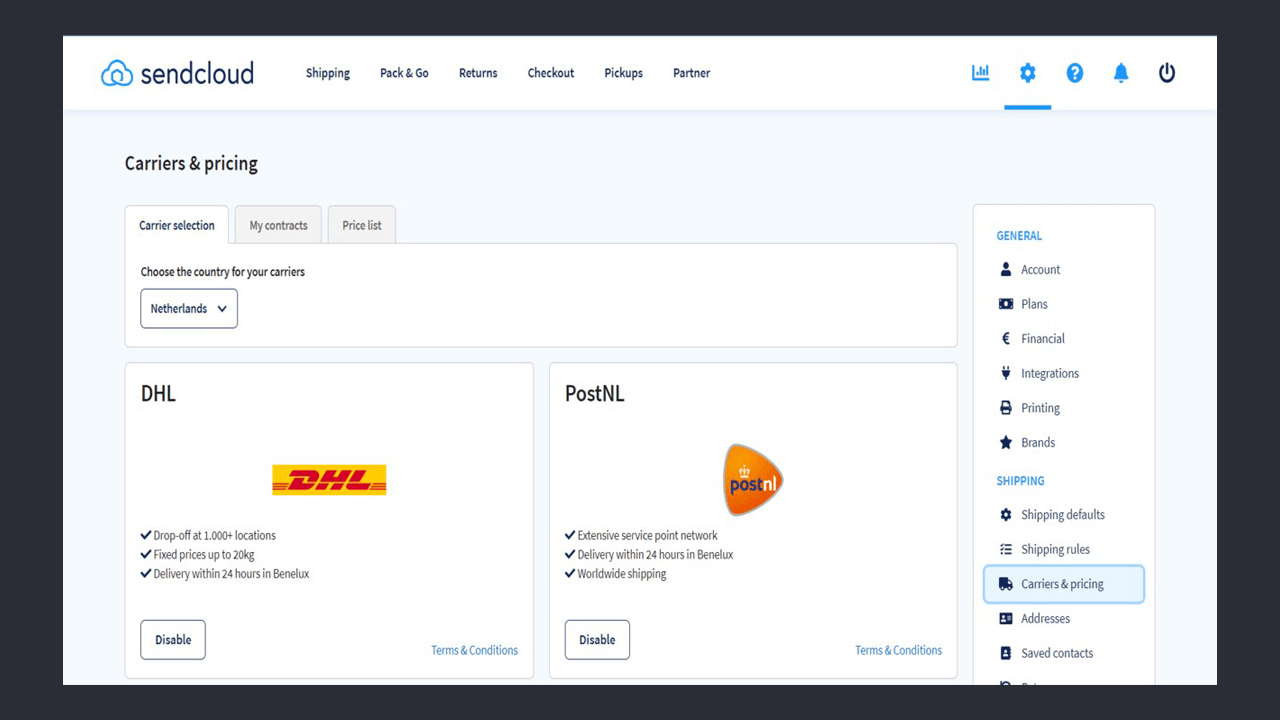Open DHL Terms & Conditions link
The height and width of the screenshot is (720, 1280).
click(x=475, y=650)
